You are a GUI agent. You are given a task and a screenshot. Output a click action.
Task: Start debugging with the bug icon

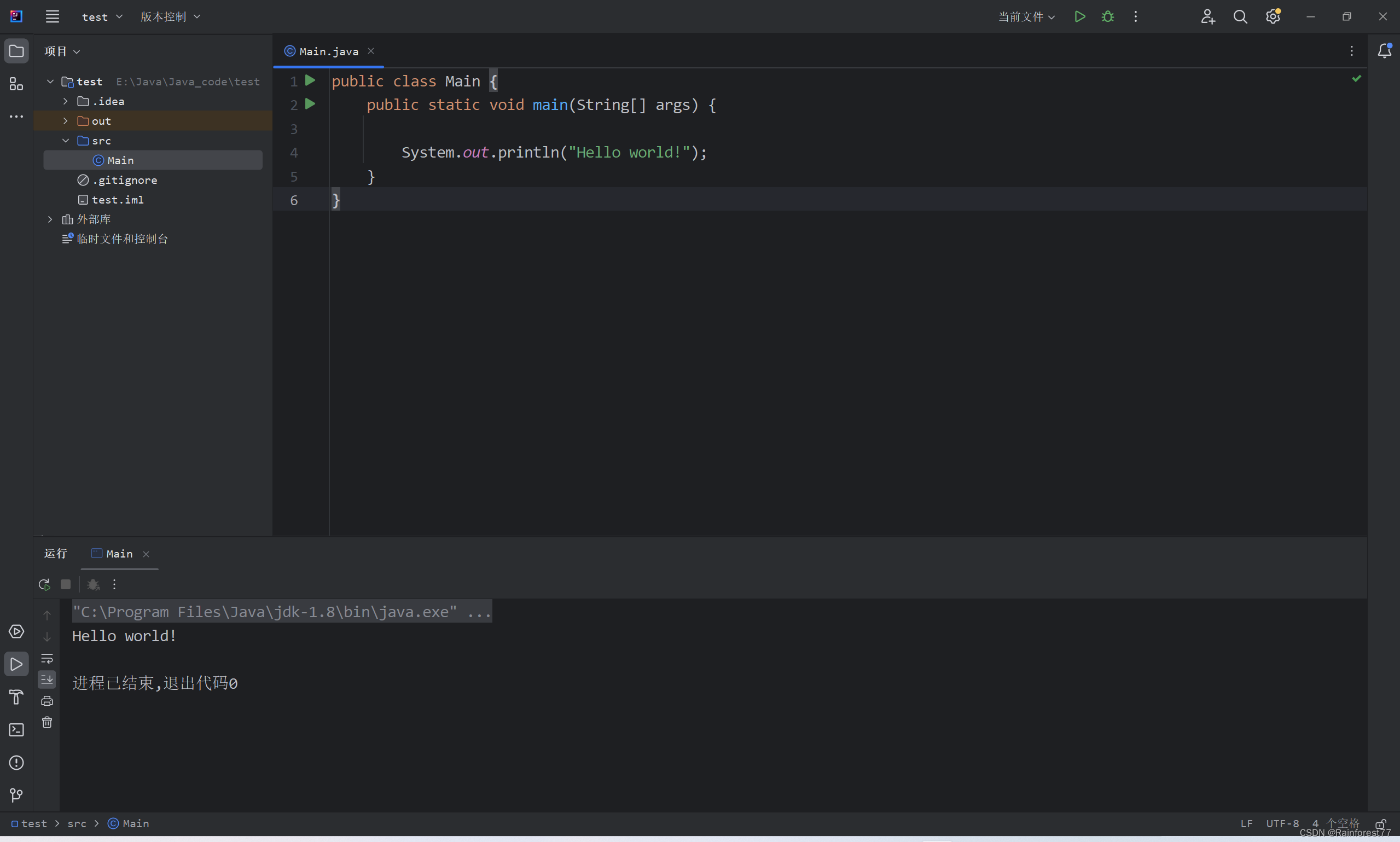click(1107, 16)
